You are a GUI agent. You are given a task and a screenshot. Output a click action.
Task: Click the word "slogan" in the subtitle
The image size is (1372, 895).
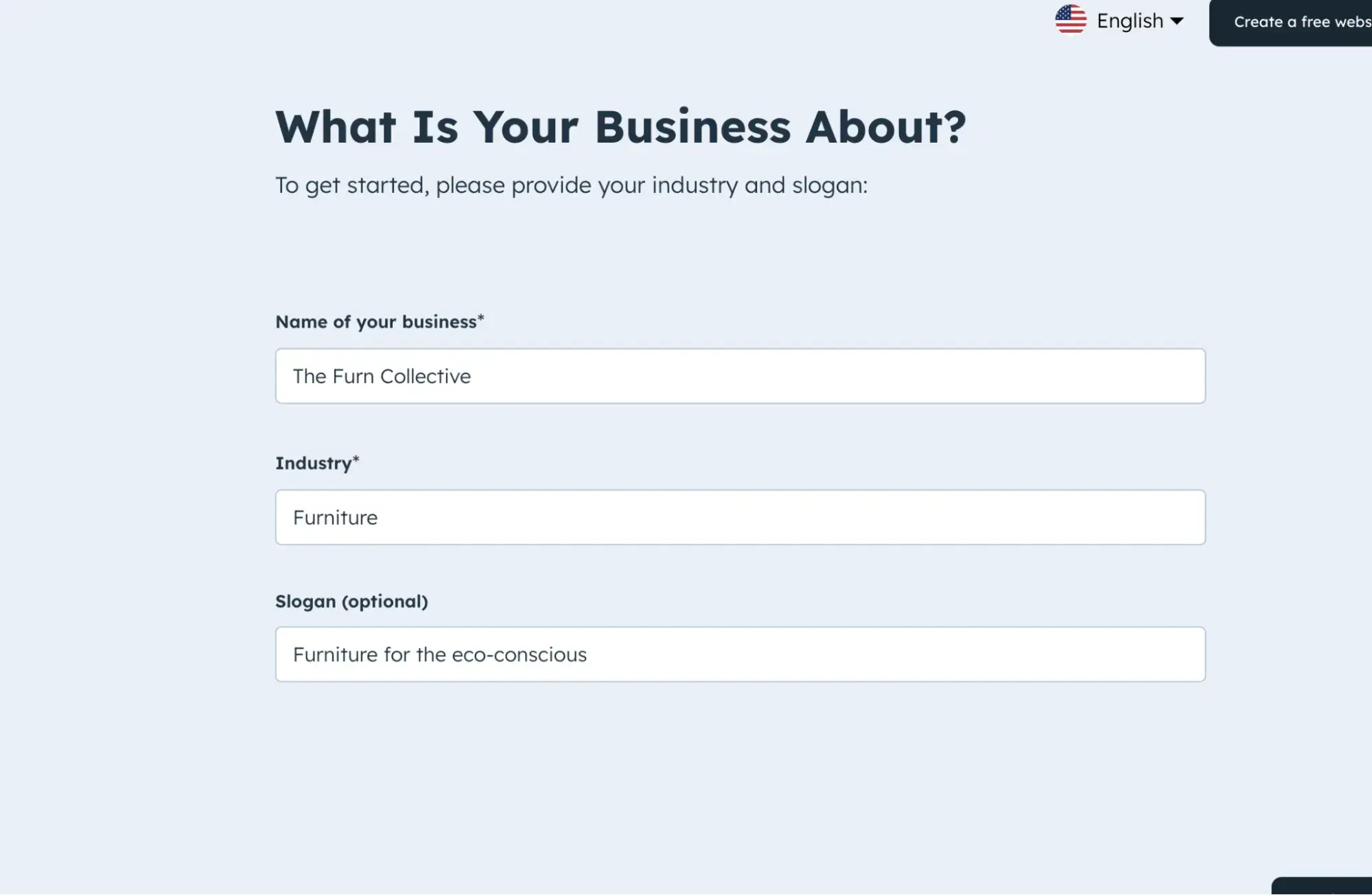[827, 185]
